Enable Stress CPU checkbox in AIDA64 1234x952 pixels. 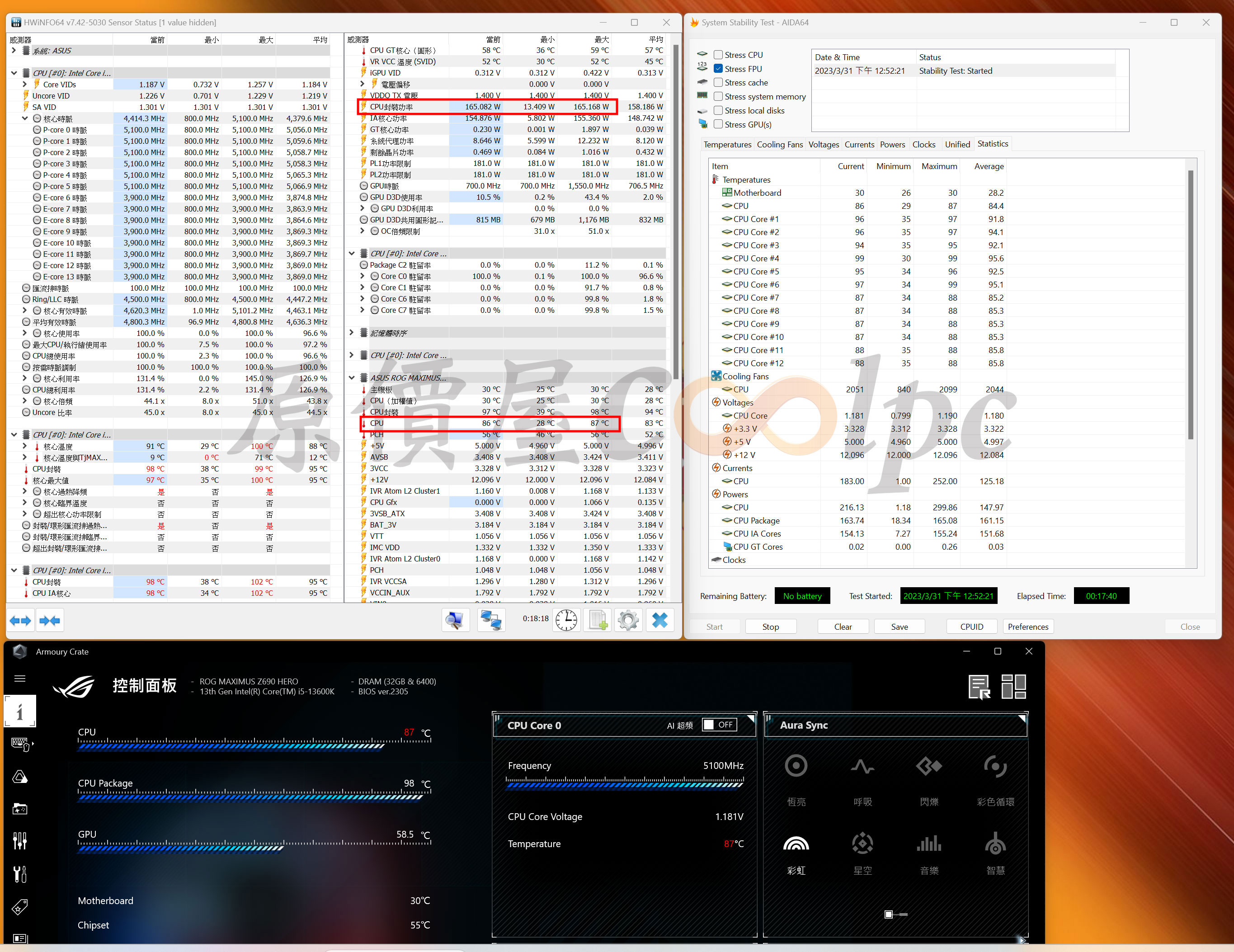718,55
